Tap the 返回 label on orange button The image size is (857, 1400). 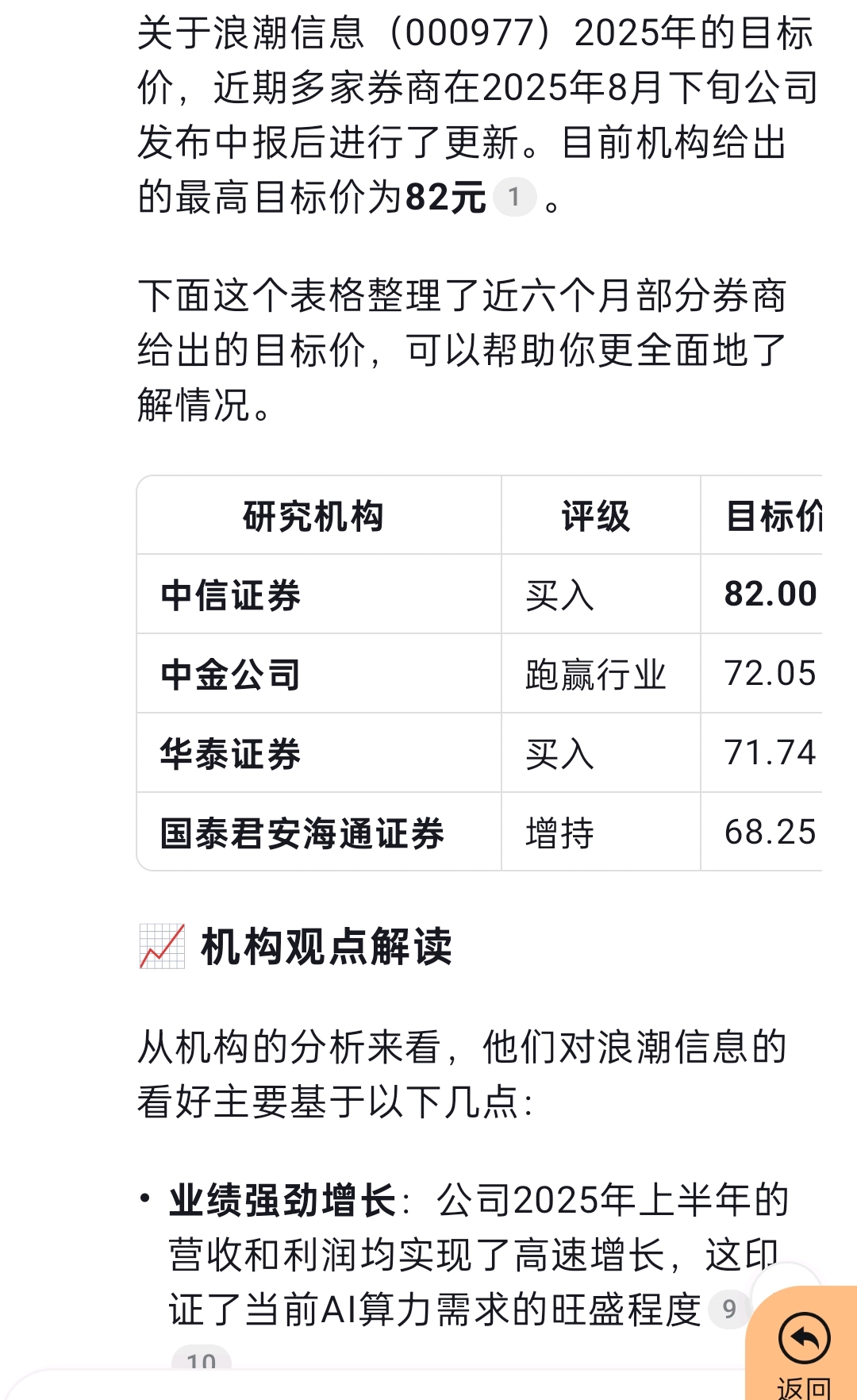(x=805, y=1387)
